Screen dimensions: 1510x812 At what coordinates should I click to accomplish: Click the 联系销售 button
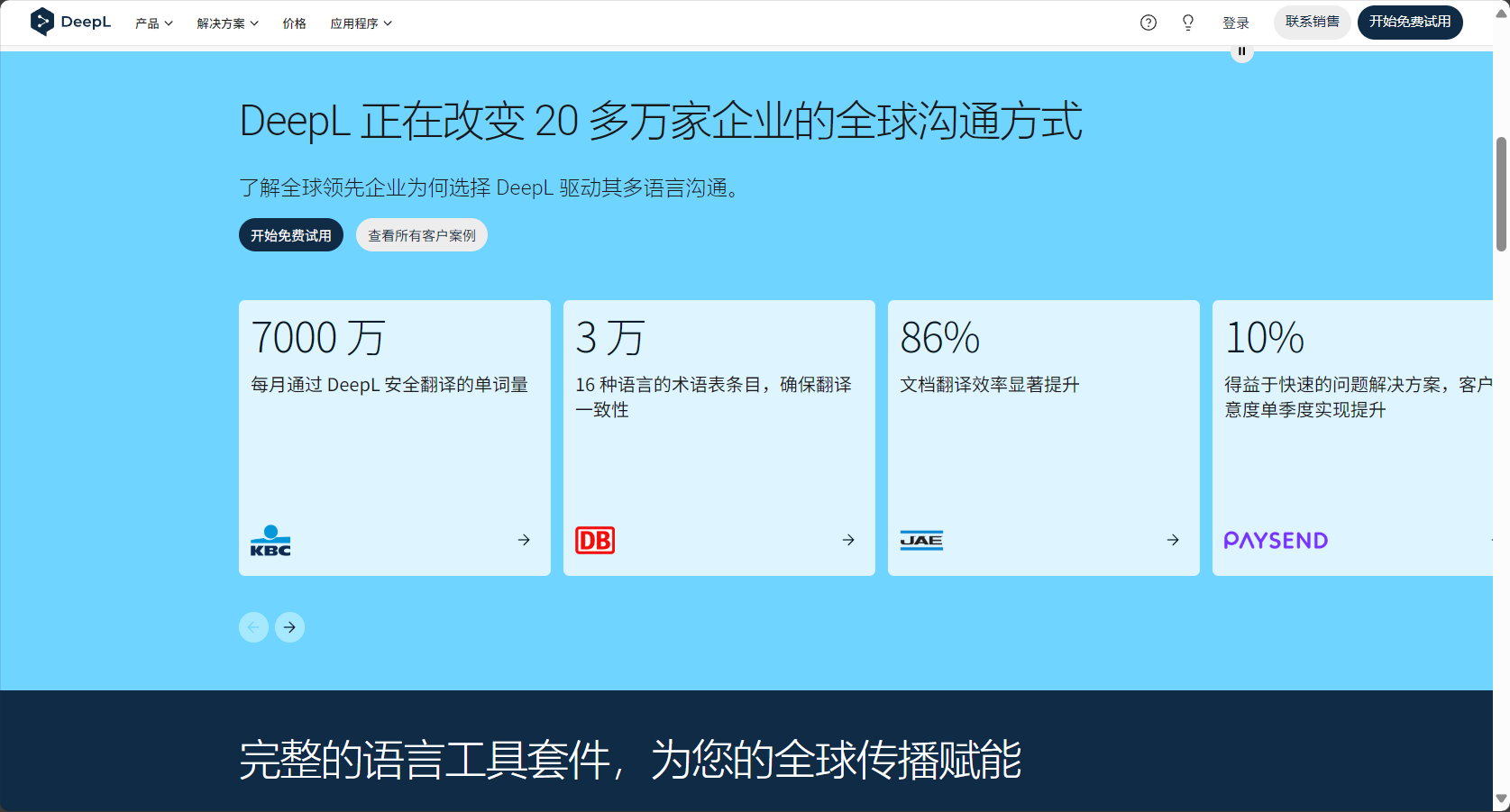pos(1312,22)
